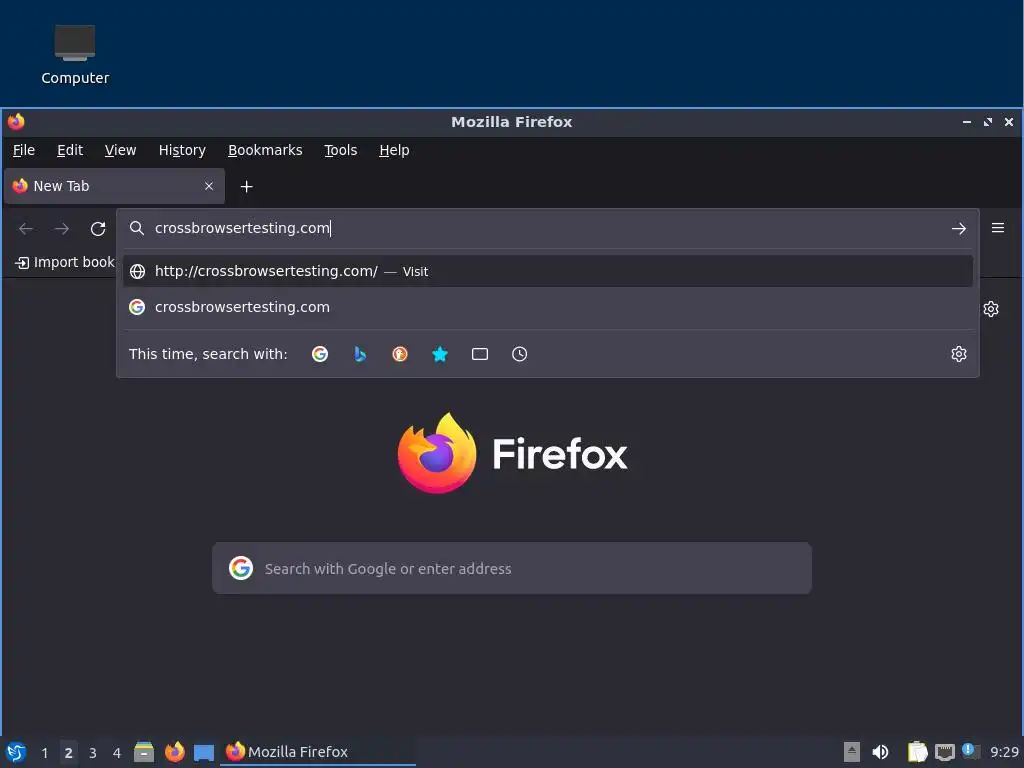Screen dimensions: 1024x768
Task: Open the Tools menu
Action: click(x=340, y=150)
